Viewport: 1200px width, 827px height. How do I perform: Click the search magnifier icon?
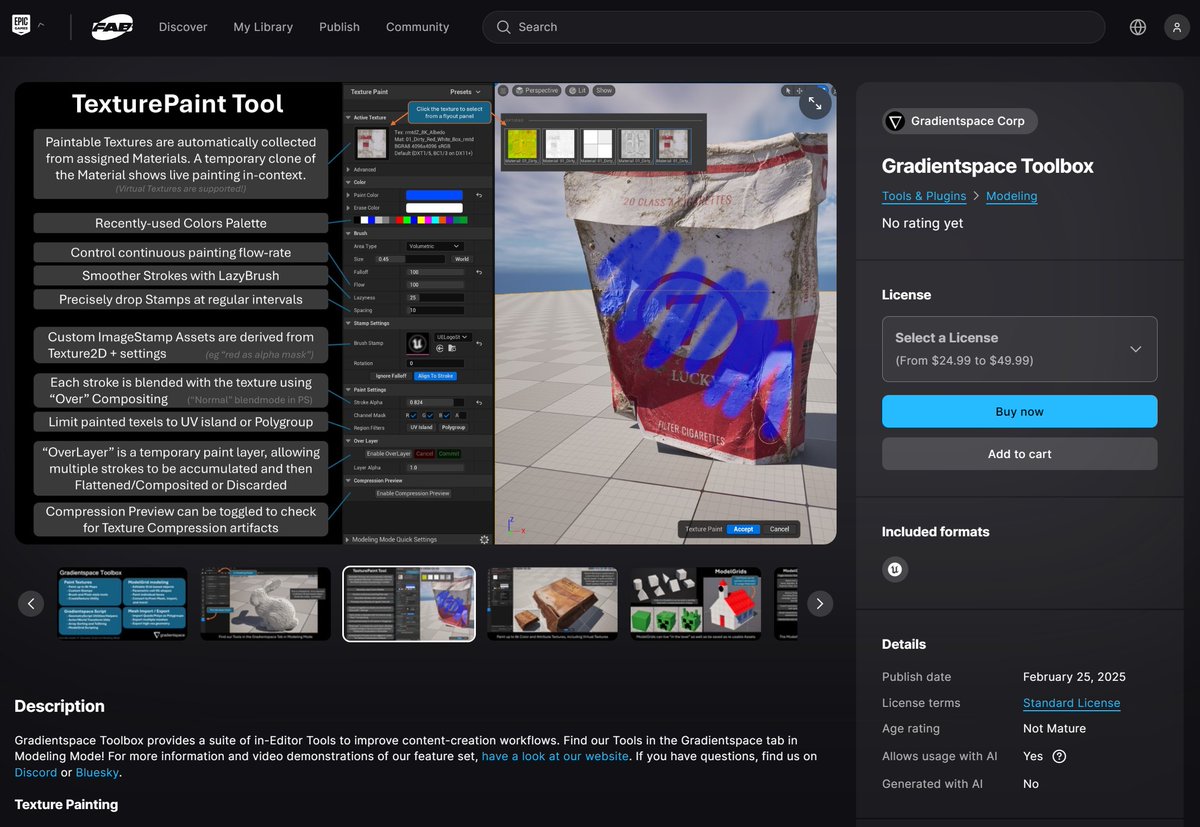pyautogui.click(x=503, y=27)
